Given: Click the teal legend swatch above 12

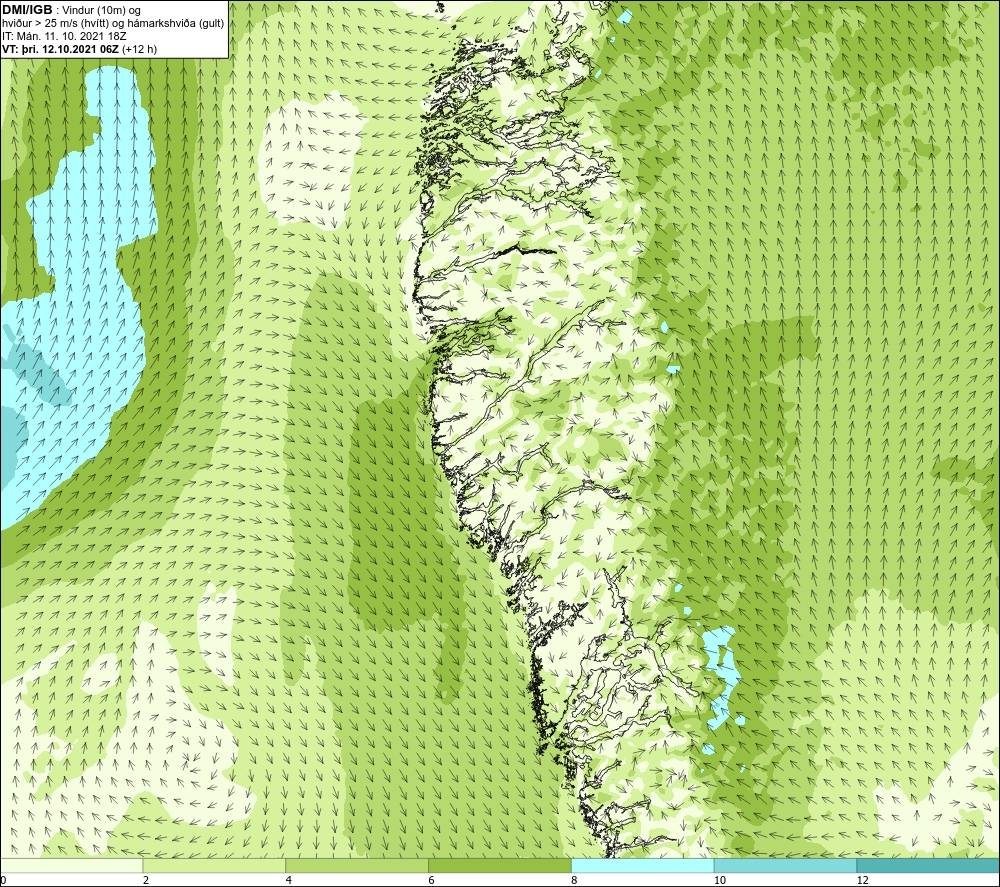Looking at the screenshot, I should [x=929, y=865].
